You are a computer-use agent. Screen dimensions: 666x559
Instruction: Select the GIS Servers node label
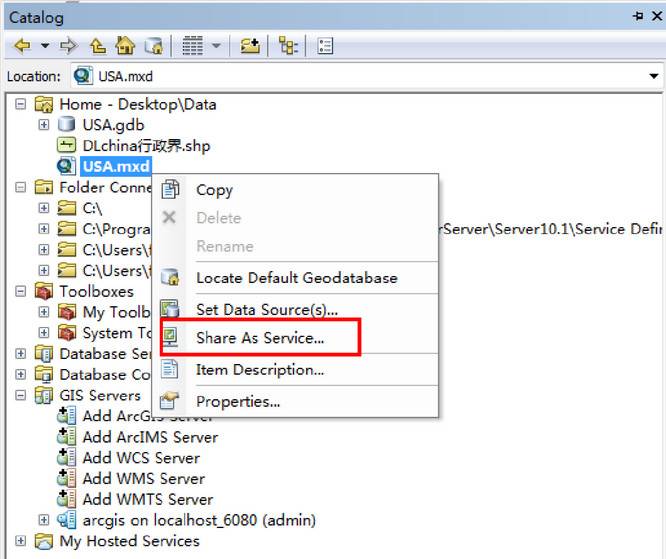(x=100, y=395)
